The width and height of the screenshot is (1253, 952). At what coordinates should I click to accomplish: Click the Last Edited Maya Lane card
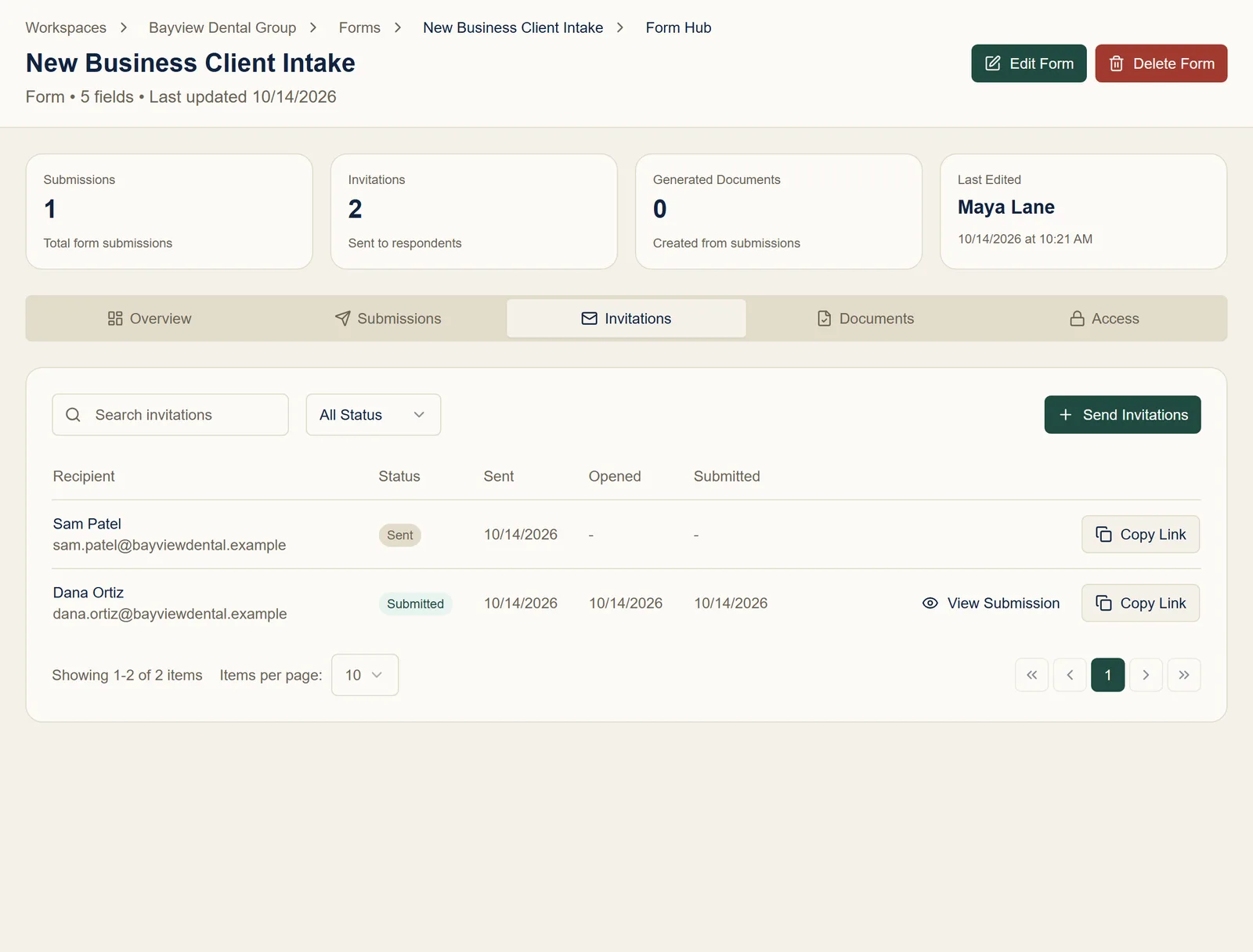click(x=1083, y=211)
